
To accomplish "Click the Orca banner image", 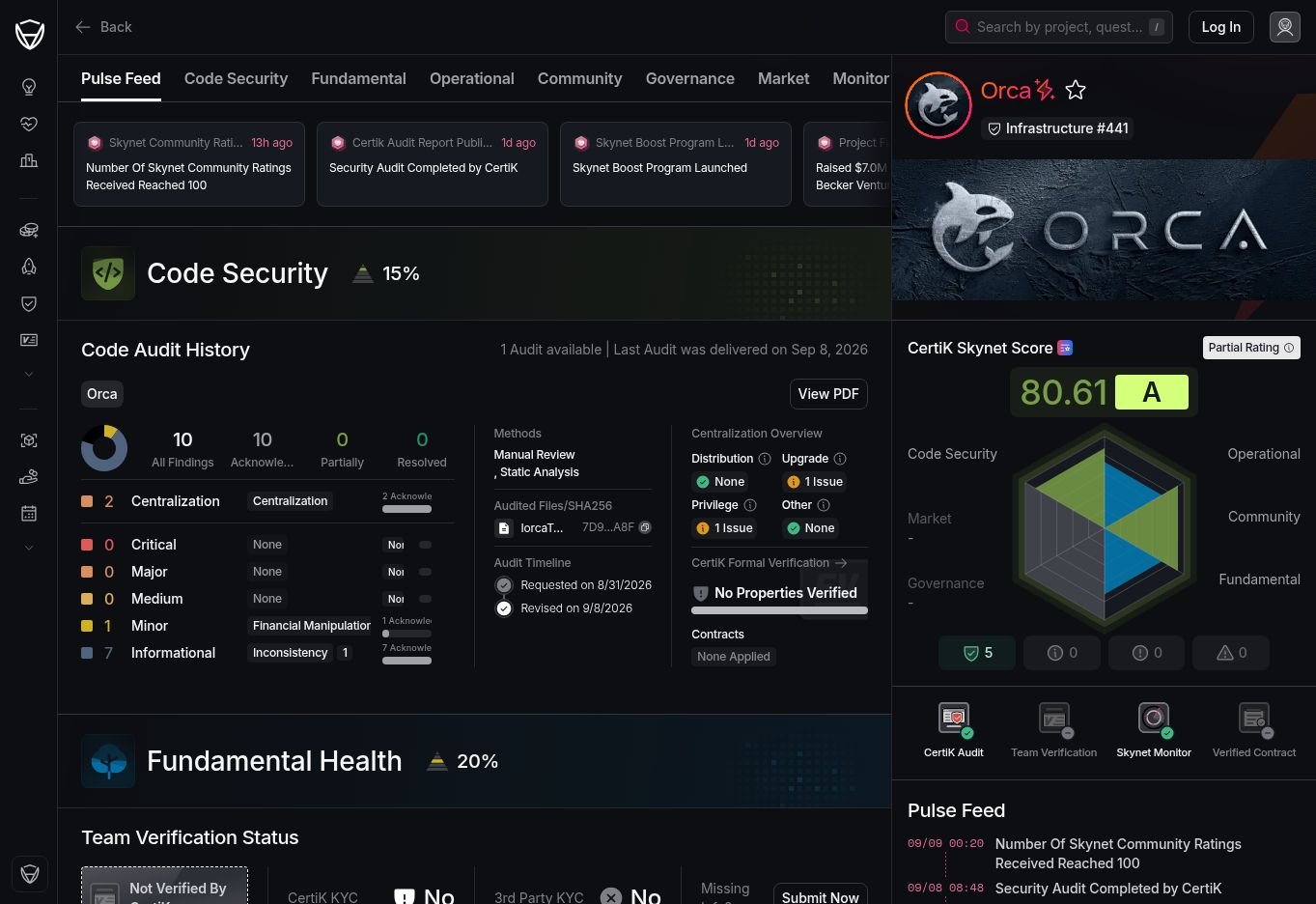I will pos(1104,230).
